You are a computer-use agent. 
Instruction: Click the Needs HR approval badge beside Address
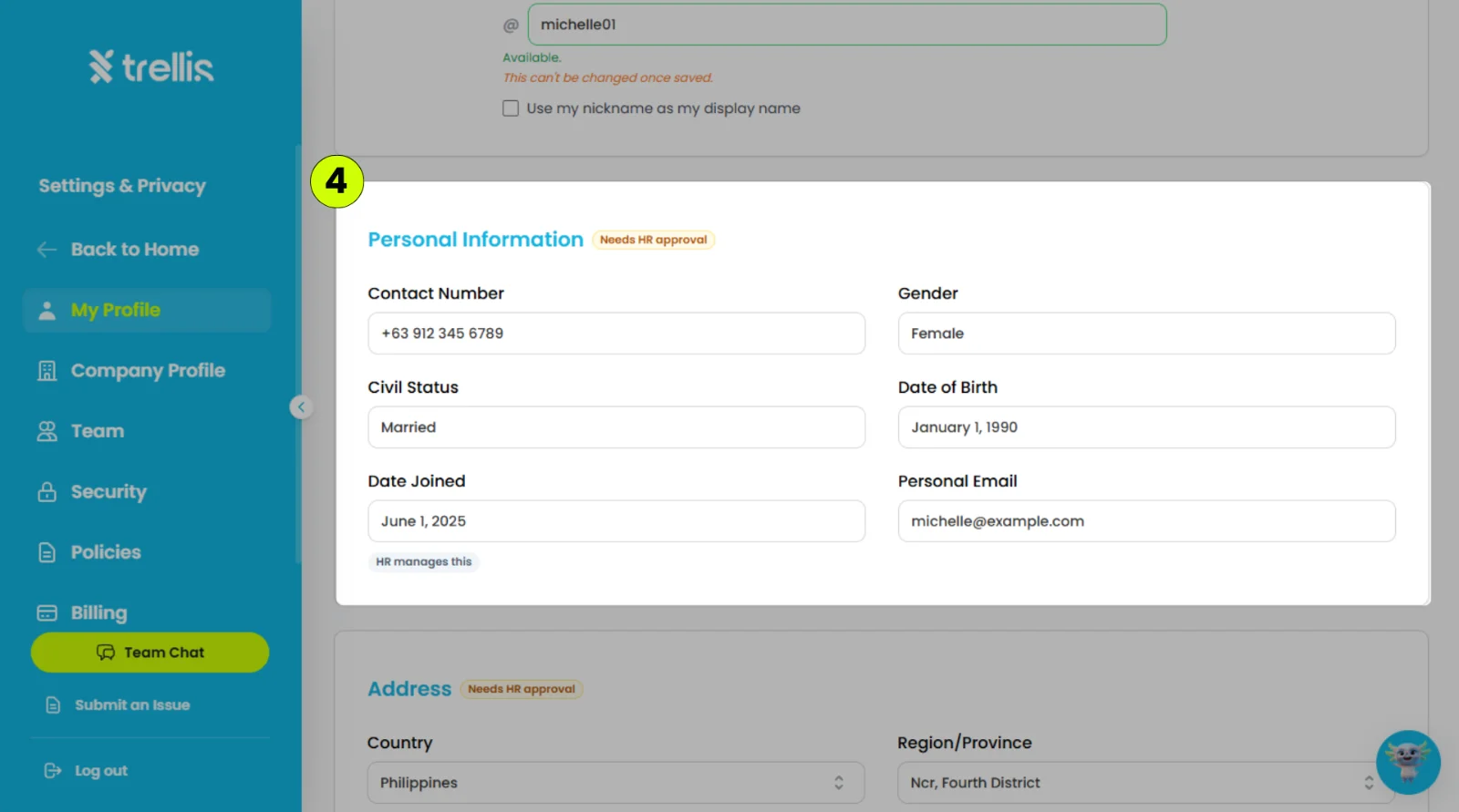[x=522, y=689]
